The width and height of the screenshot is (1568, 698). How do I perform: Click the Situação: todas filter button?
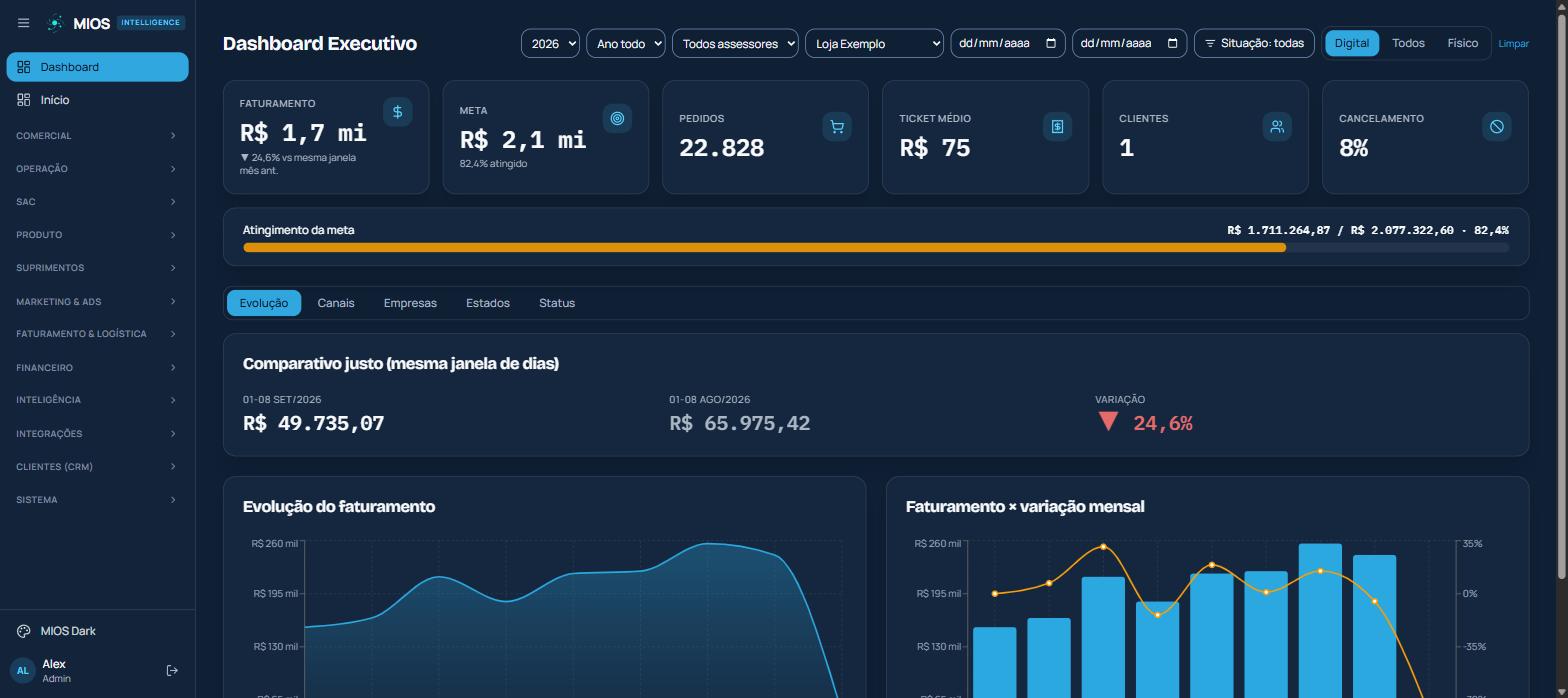pyautogui.click(x=1254, y=43)
